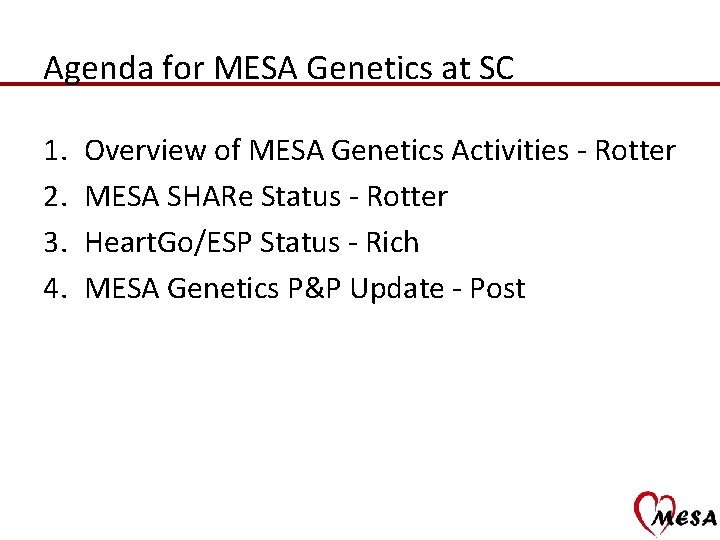This screenshot has height=540, width=720.
Task: Click the name 'Rotter' in the first item
Action: 635,151
